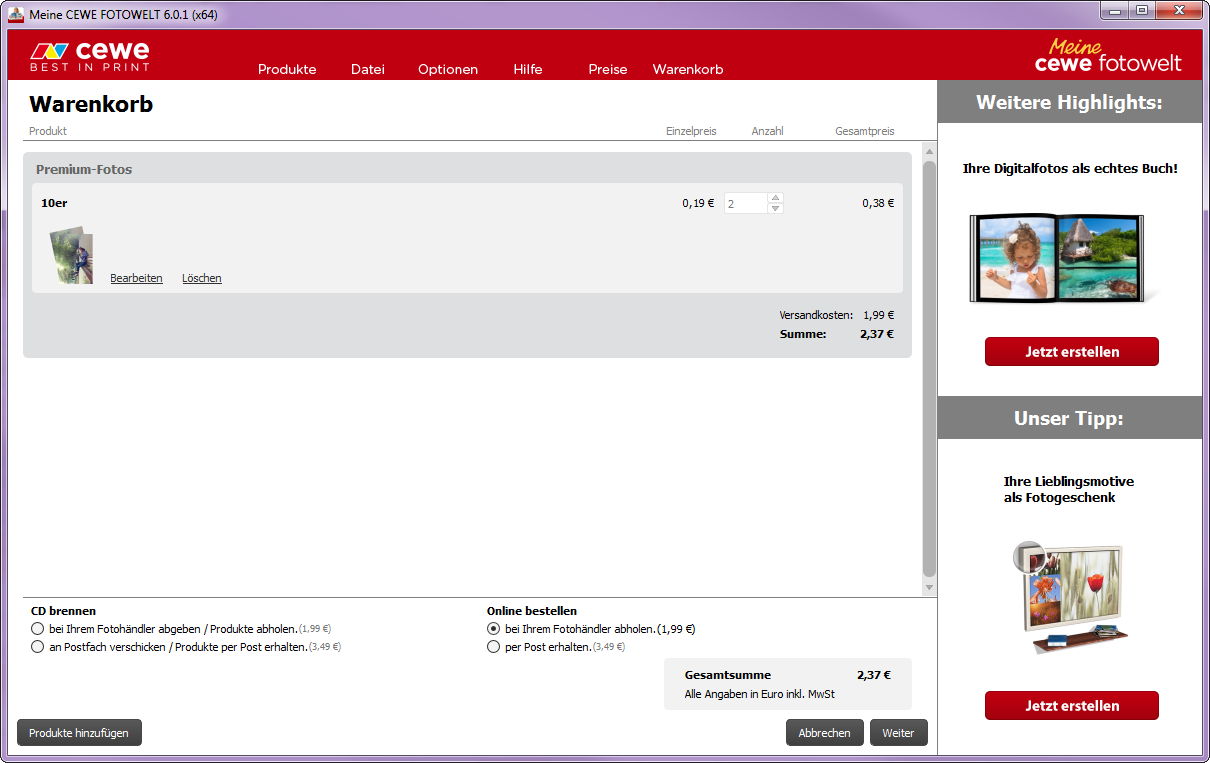Open the Warenkorb menu item
This screenshot has width=1210, height=763.
click(688, 69)
